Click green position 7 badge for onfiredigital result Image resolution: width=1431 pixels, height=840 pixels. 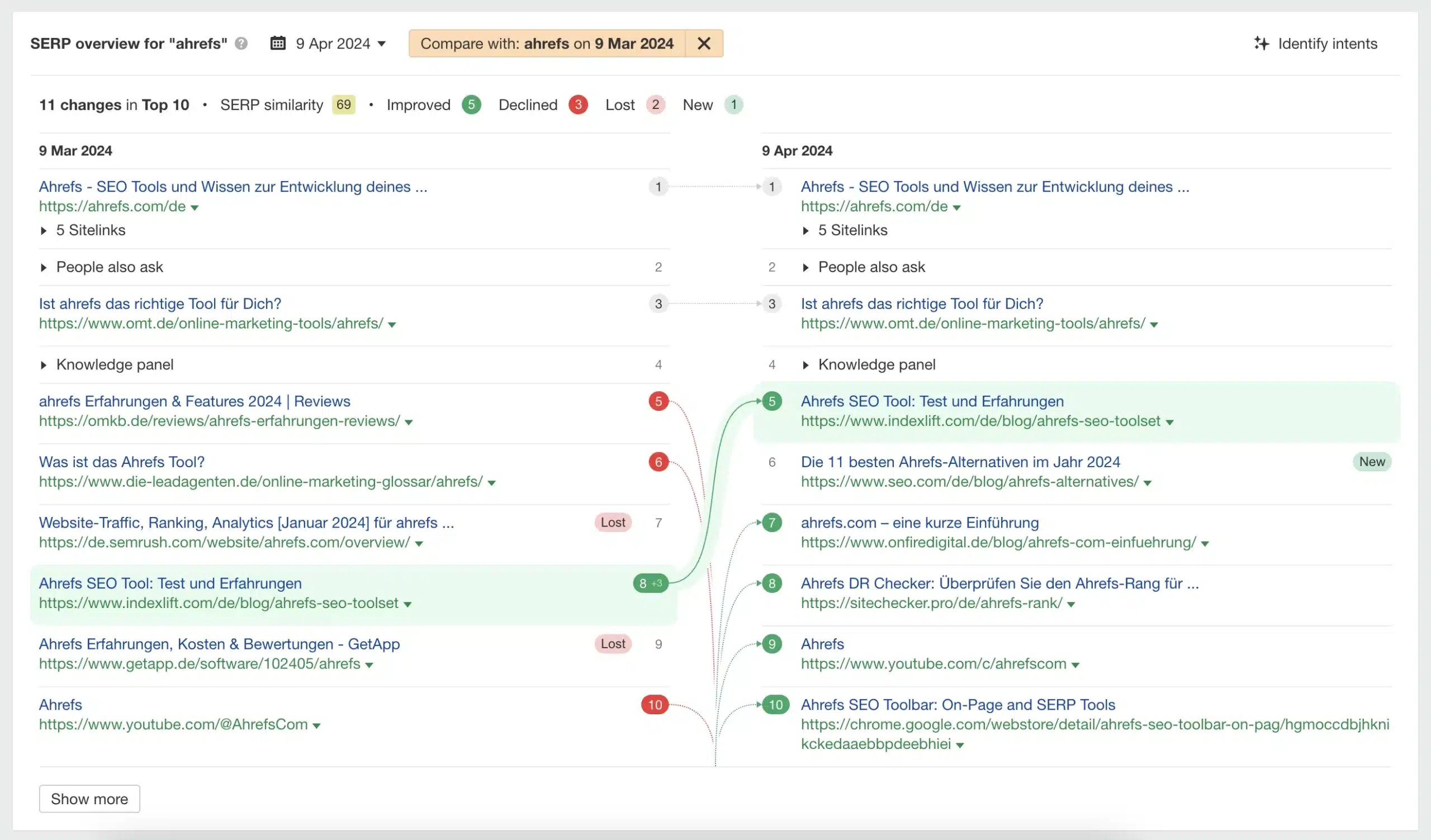773,523
